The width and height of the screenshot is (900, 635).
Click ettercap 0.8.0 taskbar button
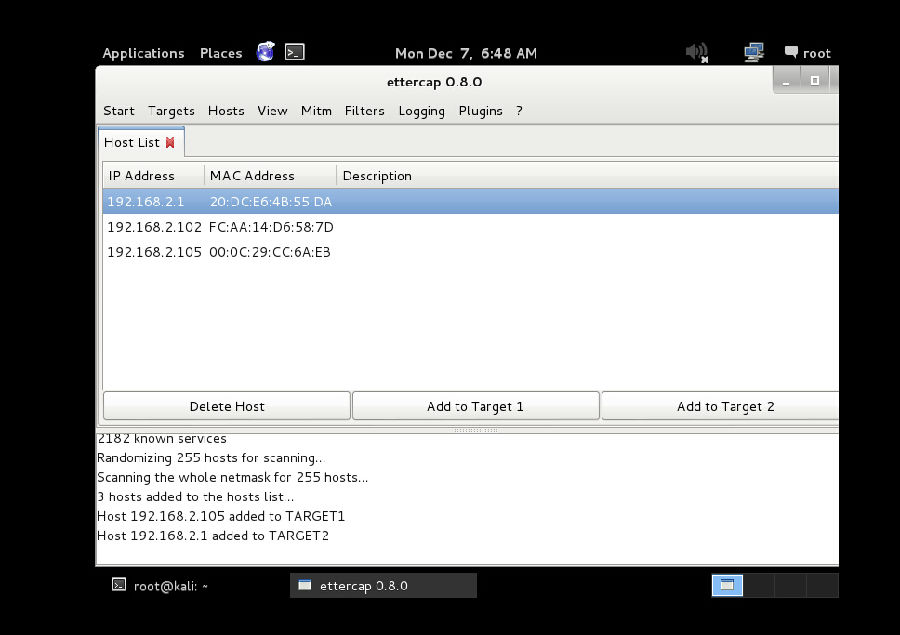coord(383,586)
